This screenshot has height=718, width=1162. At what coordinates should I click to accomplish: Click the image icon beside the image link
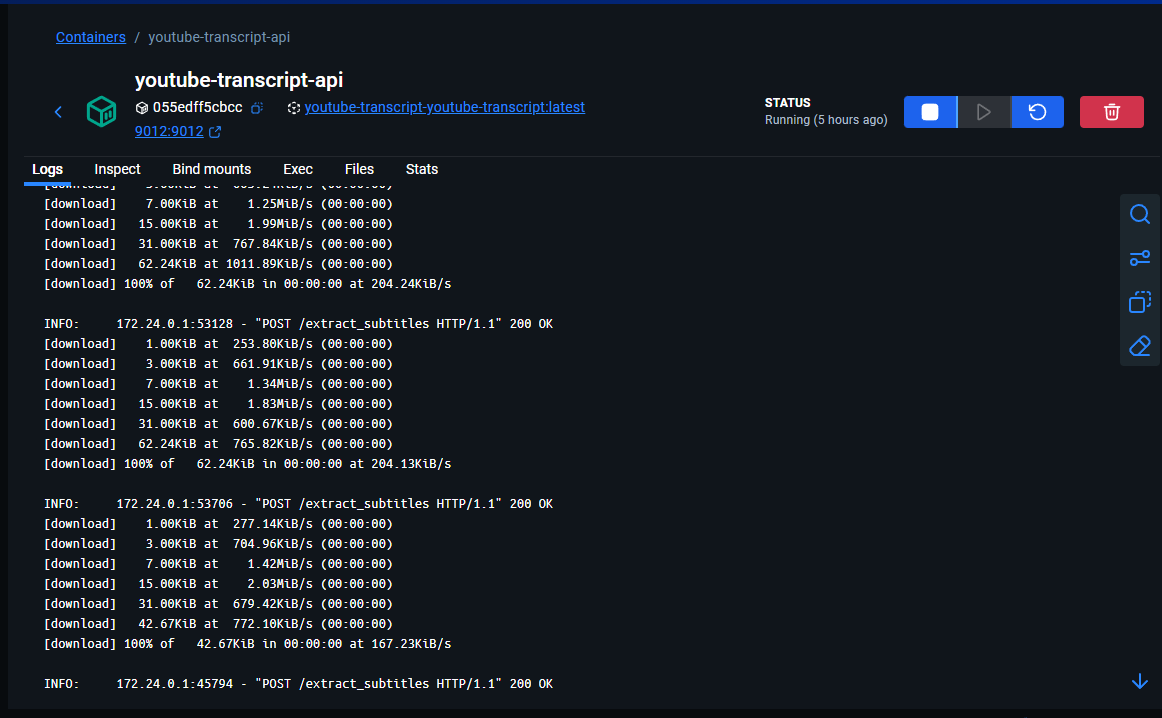coord(293,108)
